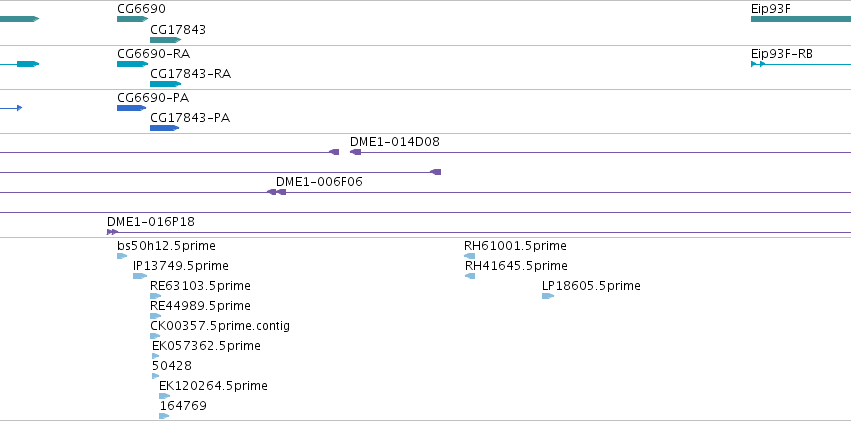
Task: Click the DME1-006F06 clone end marker
Action: point(276,192)
